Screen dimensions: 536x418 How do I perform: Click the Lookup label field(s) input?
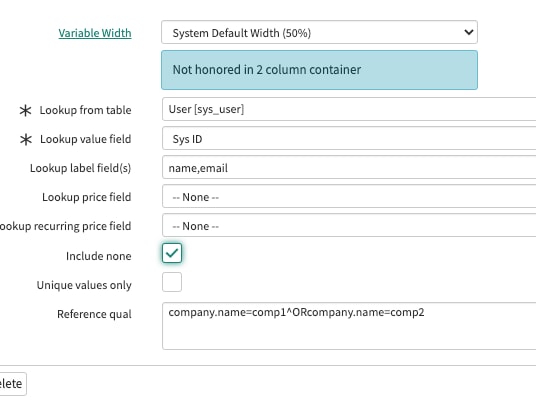349,167
